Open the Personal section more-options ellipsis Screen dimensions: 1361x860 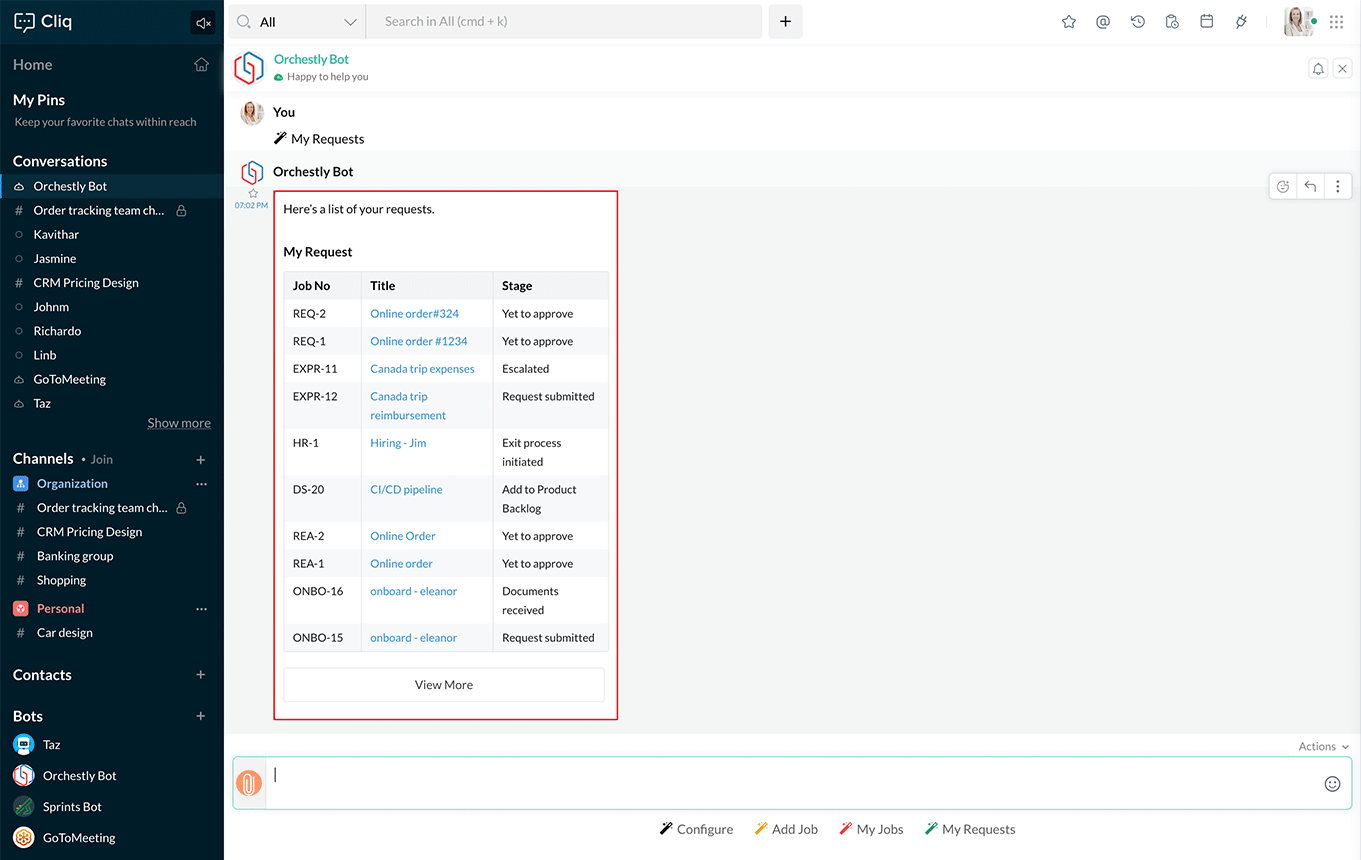coord(201,609)
